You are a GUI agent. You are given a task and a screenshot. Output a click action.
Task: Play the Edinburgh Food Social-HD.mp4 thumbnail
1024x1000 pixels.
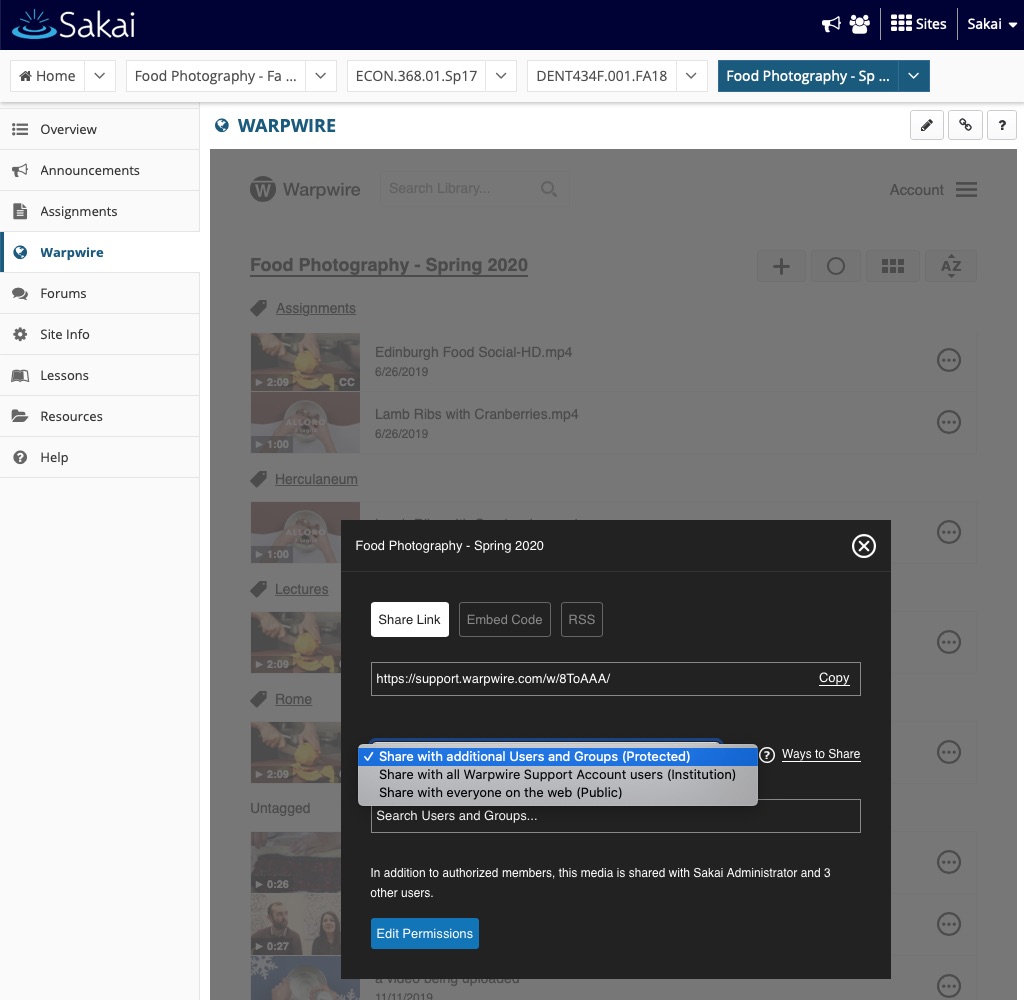click(x=305, y=363)
